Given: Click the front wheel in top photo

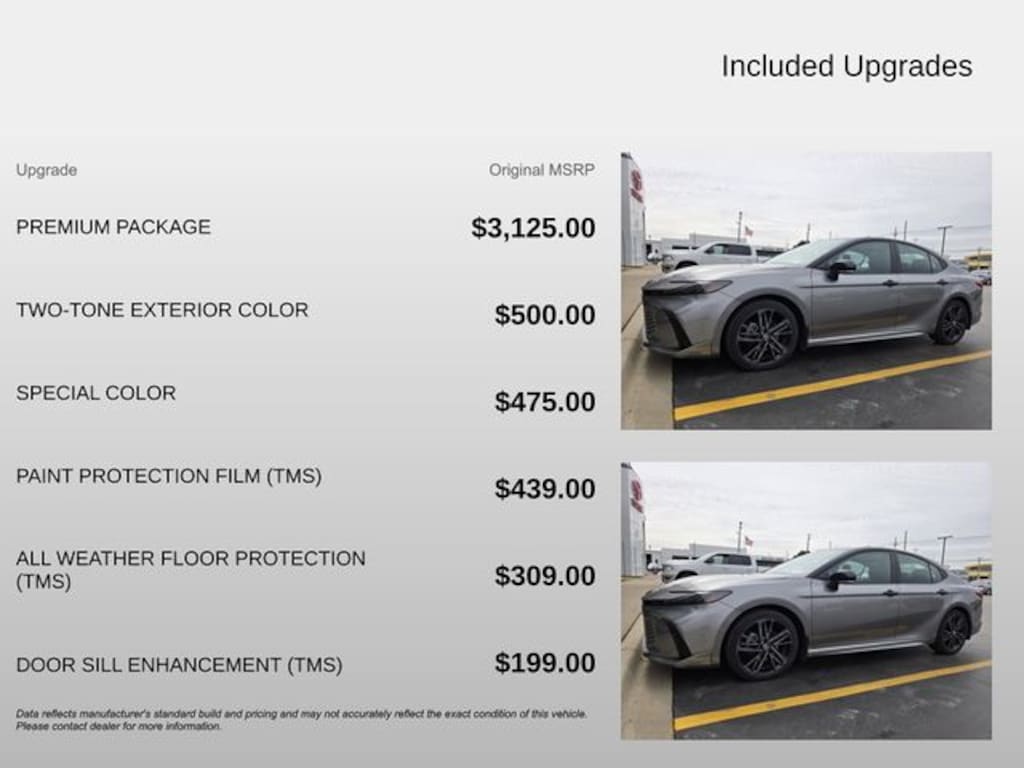Looking at the screenshot, I should coord(761,335).
